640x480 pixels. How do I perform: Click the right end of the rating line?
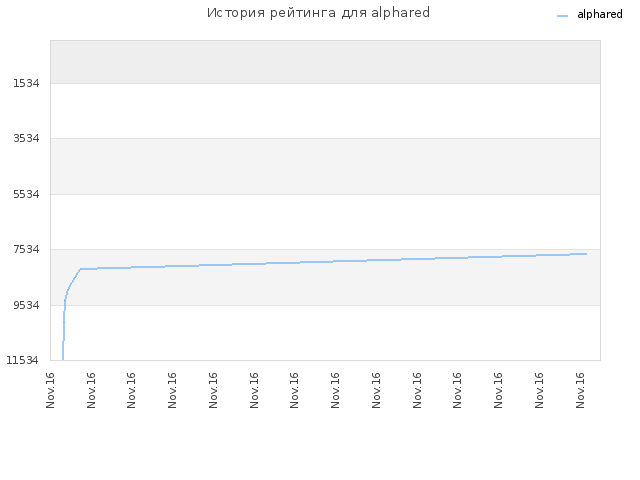[586, 254]
